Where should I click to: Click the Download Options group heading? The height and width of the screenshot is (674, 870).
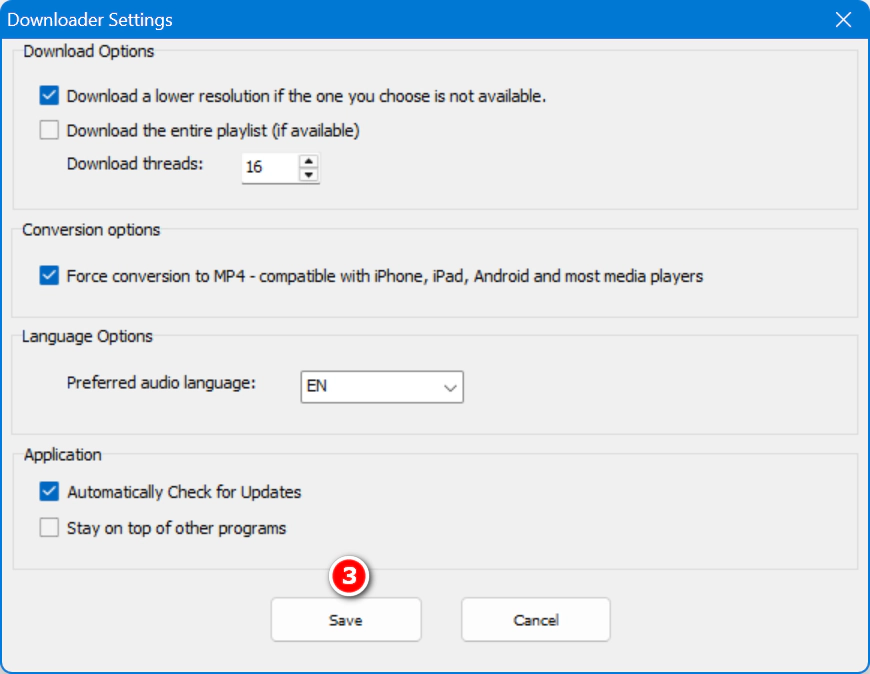(89, 50)
